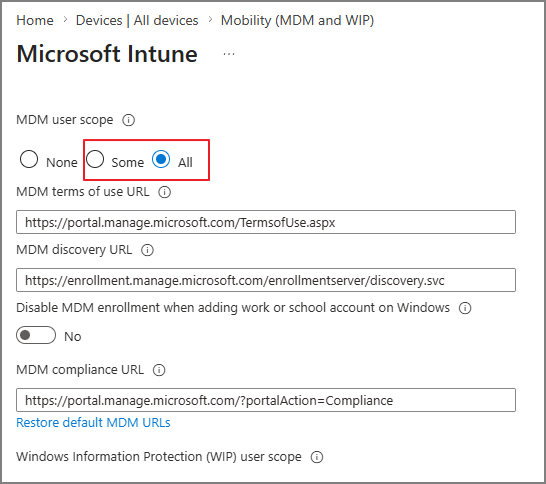Click Restore default MDM URLs link
546x484 pixels.
point(93,422)
